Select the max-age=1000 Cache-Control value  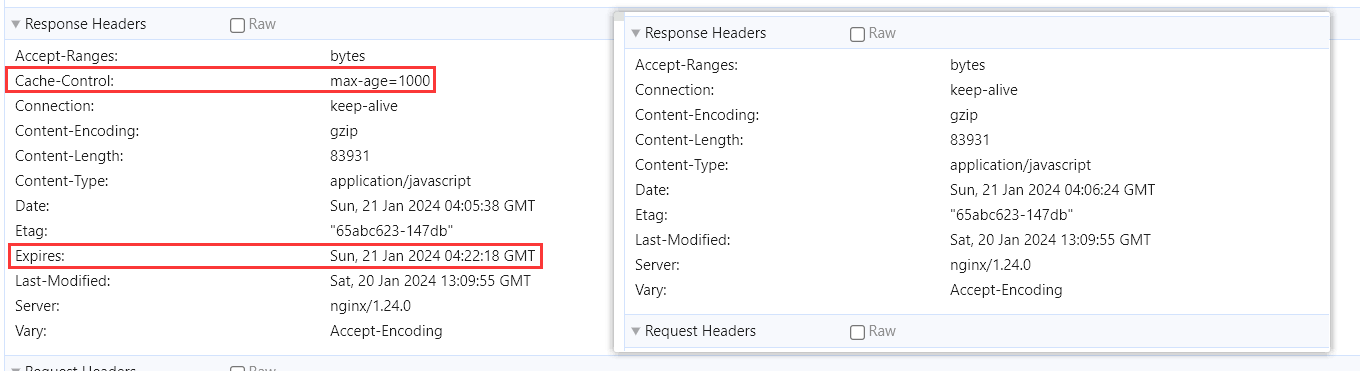(x=379, y=81)
